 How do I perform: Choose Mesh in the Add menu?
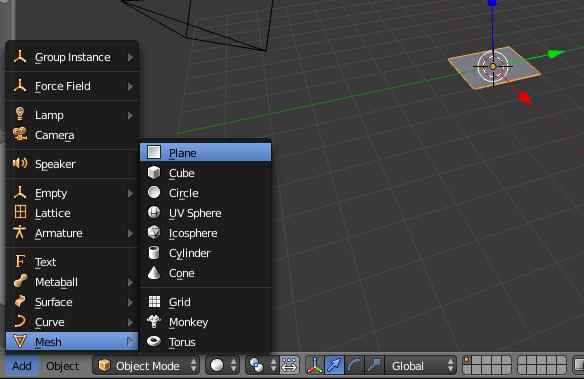coord(72,342)
